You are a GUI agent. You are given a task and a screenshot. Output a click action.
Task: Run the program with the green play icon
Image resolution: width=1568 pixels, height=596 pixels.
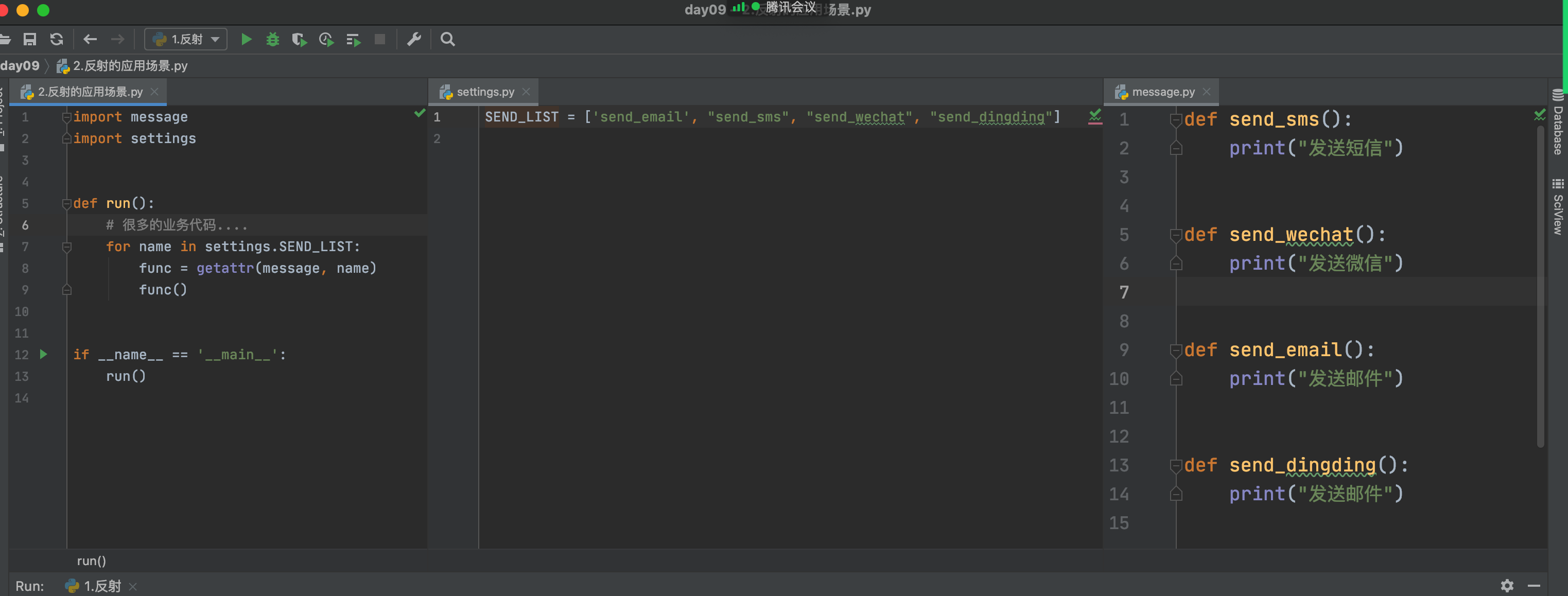coord(247,40)
